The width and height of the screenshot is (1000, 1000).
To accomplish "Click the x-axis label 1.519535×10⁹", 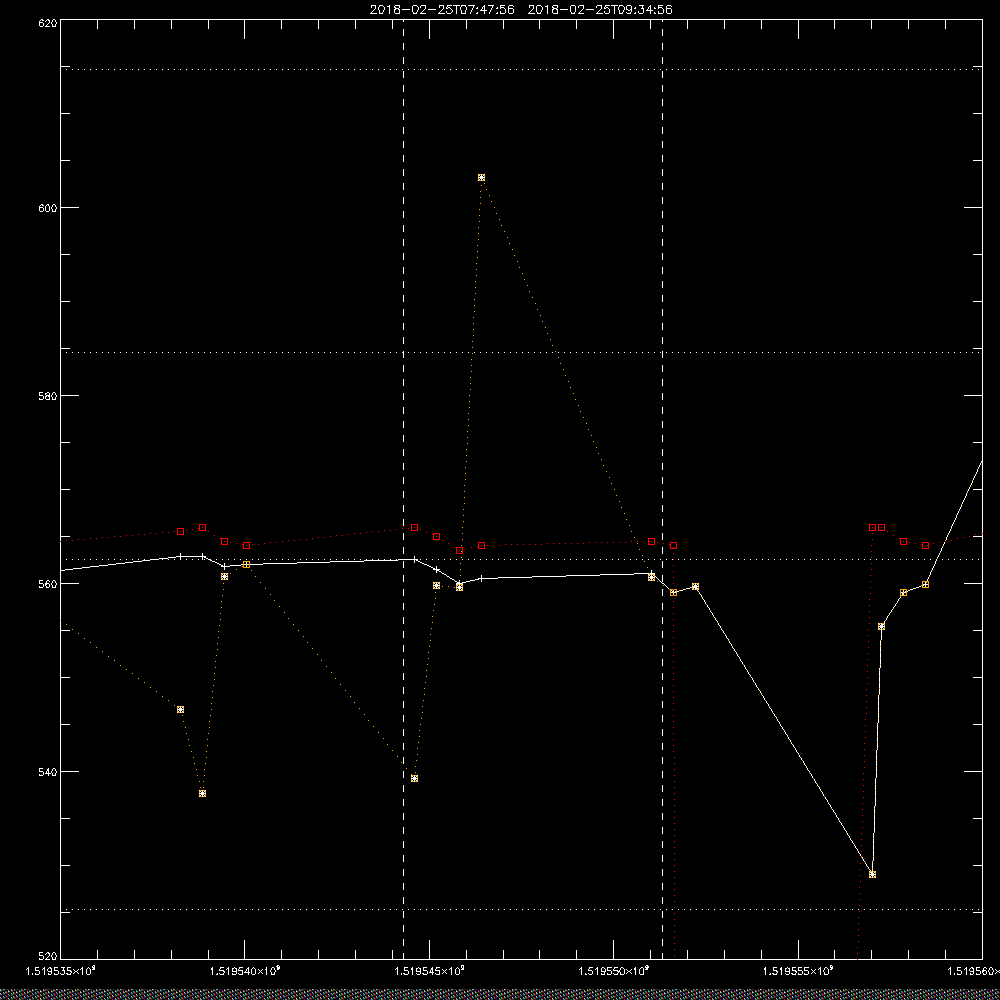I will [60, 971].
